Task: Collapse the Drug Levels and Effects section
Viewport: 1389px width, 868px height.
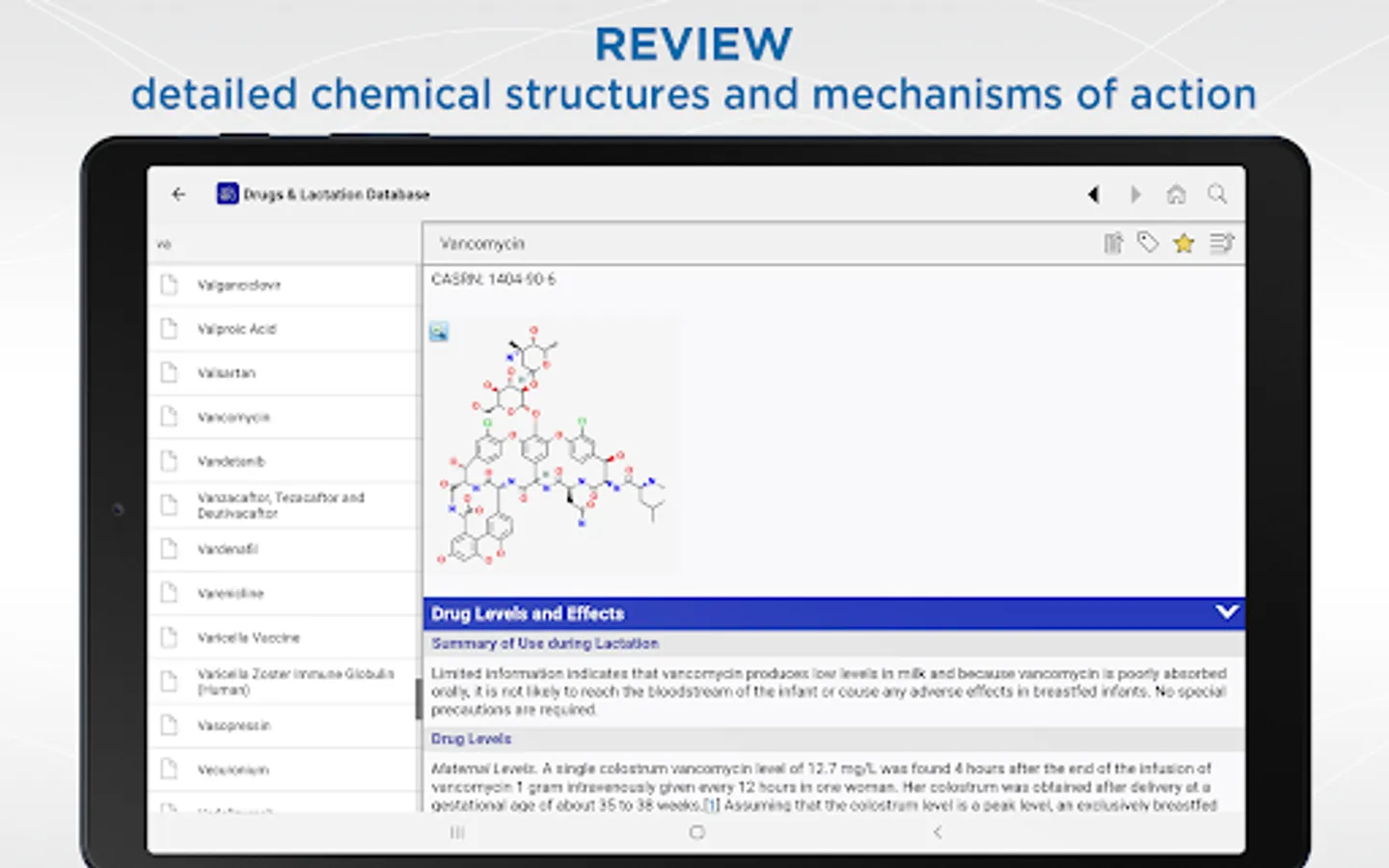Action: click(1227, 612)
